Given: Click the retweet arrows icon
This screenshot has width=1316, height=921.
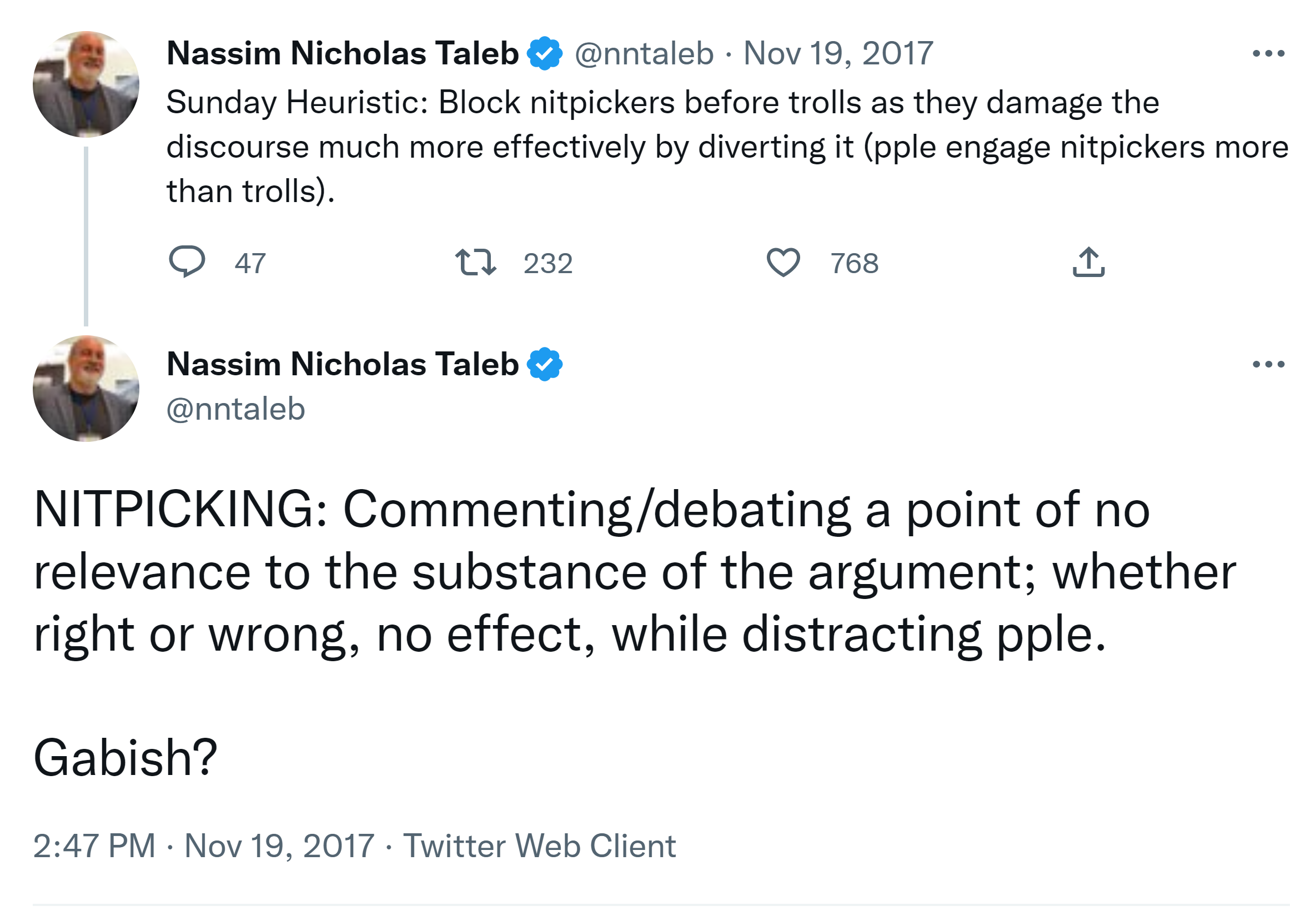Looking at the screenshot, I should point(475,263).
